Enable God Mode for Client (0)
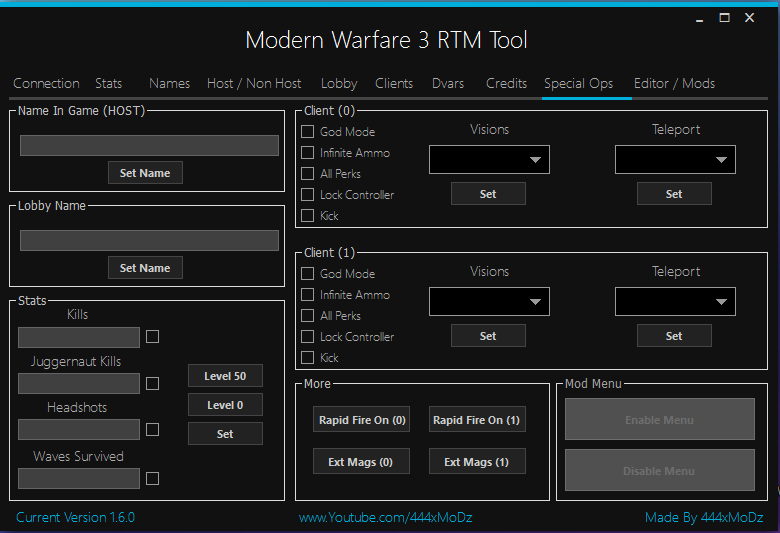 pos(307,131)
